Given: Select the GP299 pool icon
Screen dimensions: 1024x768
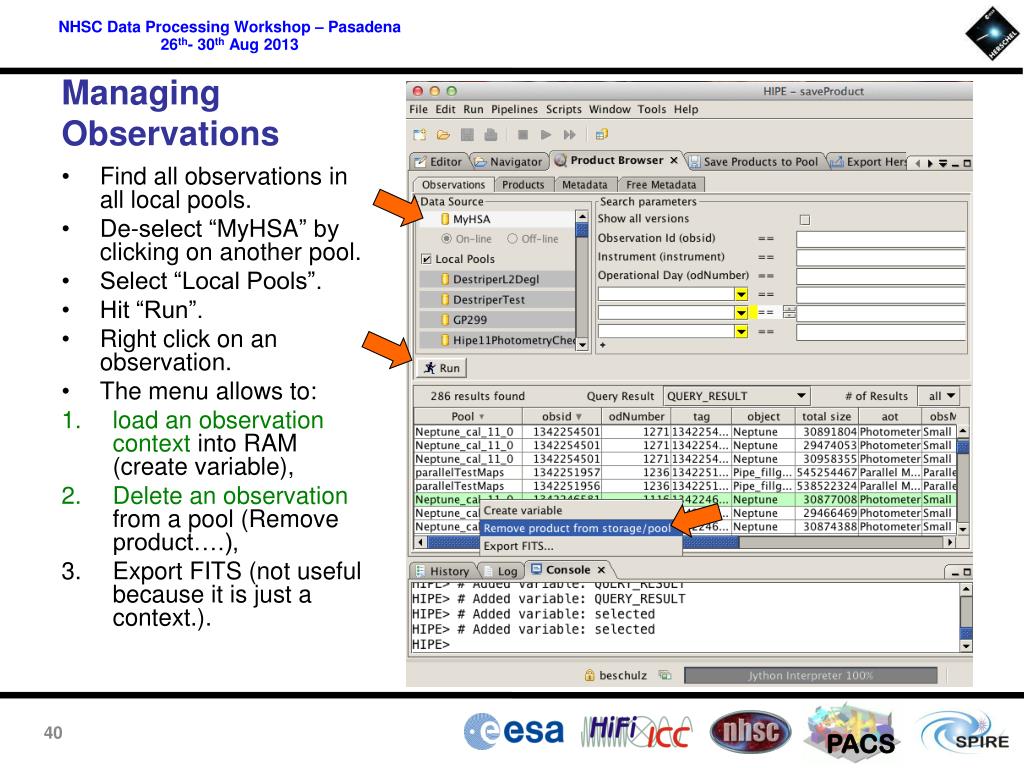Looking at the screenshot, I should click(x=445, y=320).
